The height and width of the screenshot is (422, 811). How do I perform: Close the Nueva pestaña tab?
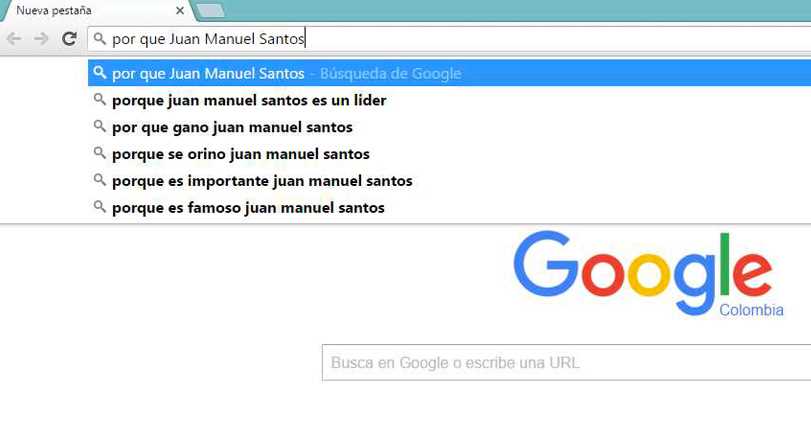[x=180, y=10]
